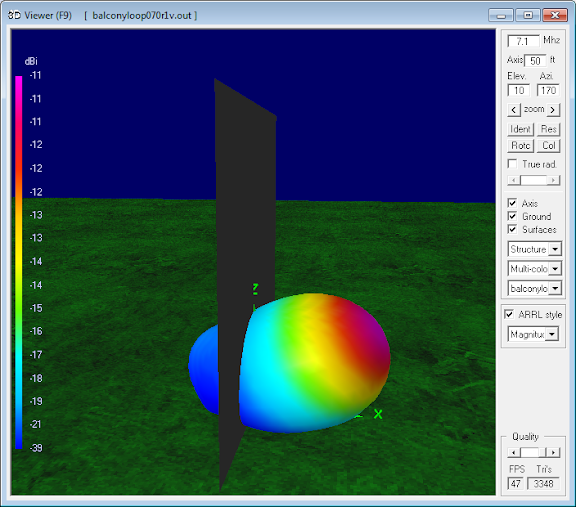
Task: Click the Tri's value field showing 3348
Action: pos(543,483)
